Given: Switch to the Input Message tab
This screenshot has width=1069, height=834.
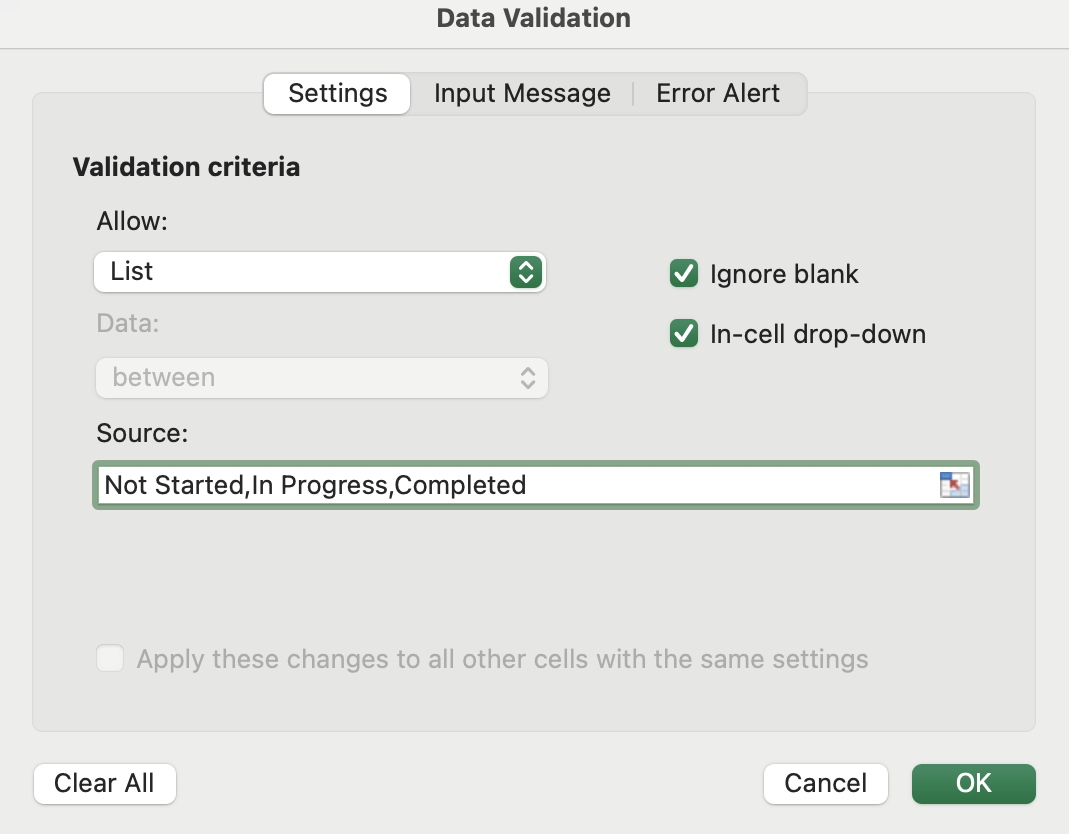Looking at the screenshot, I should 522,93.
